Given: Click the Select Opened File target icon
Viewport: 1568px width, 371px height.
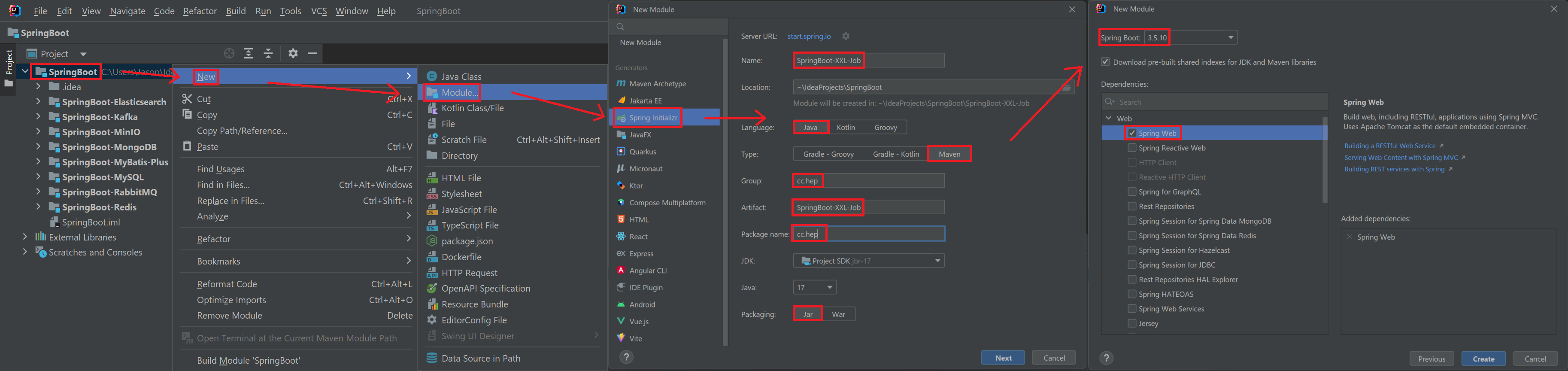Looking at the screenshot, I should 229,54.
